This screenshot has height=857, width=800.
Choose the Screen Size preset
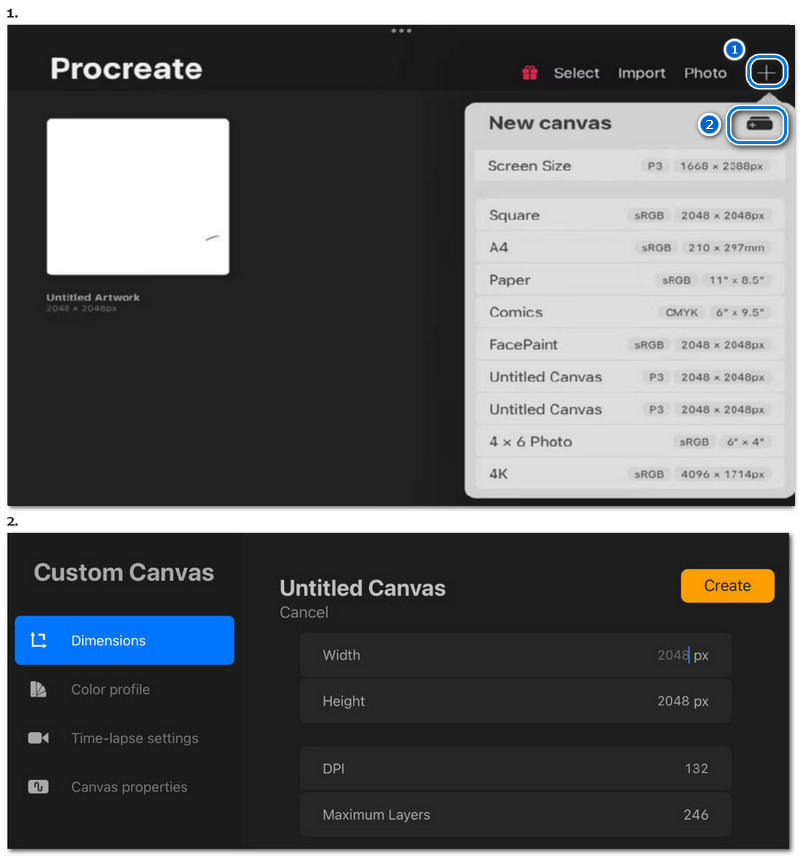tap(629, 166)
